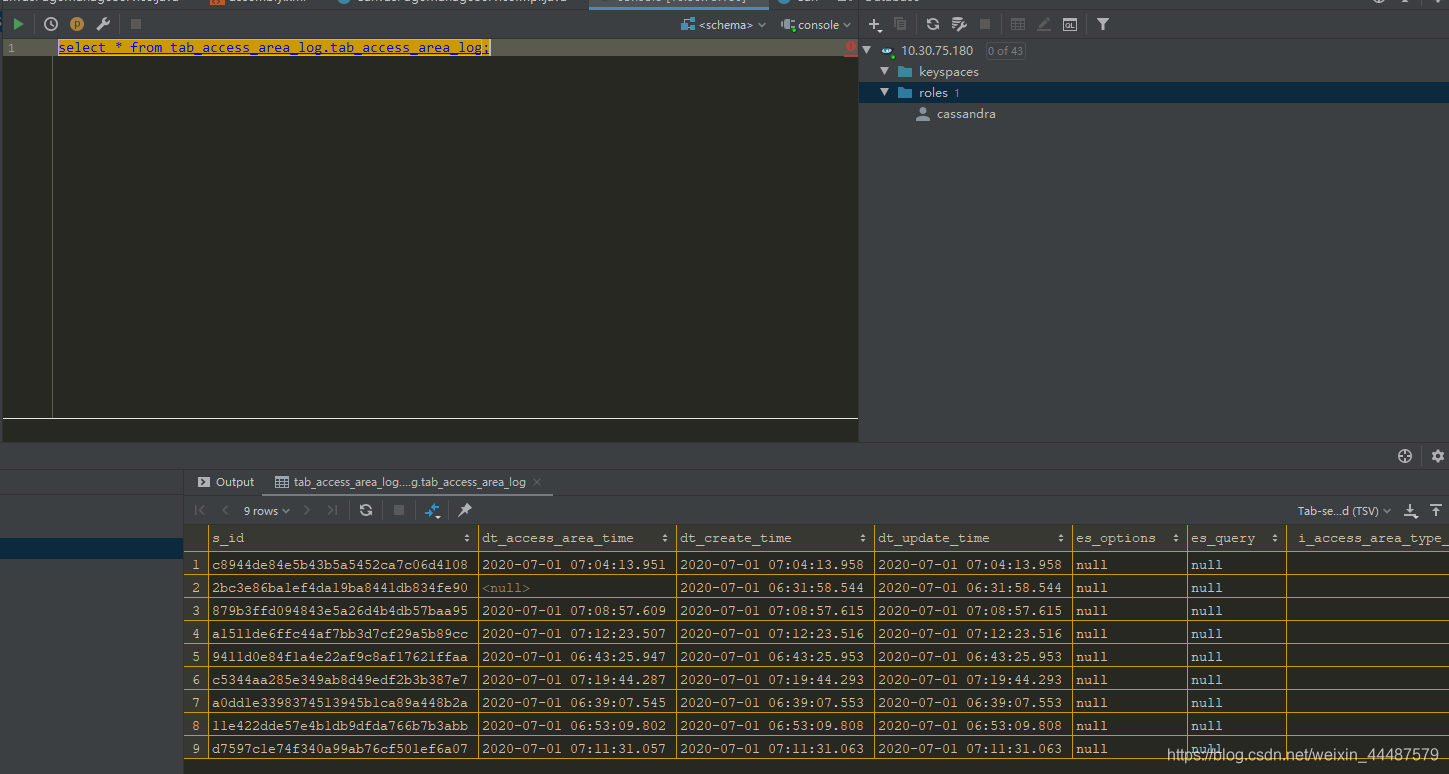Click the red error indicator in editor
The height and width of the screenshot is (774, 1449).
click(850, 47)
